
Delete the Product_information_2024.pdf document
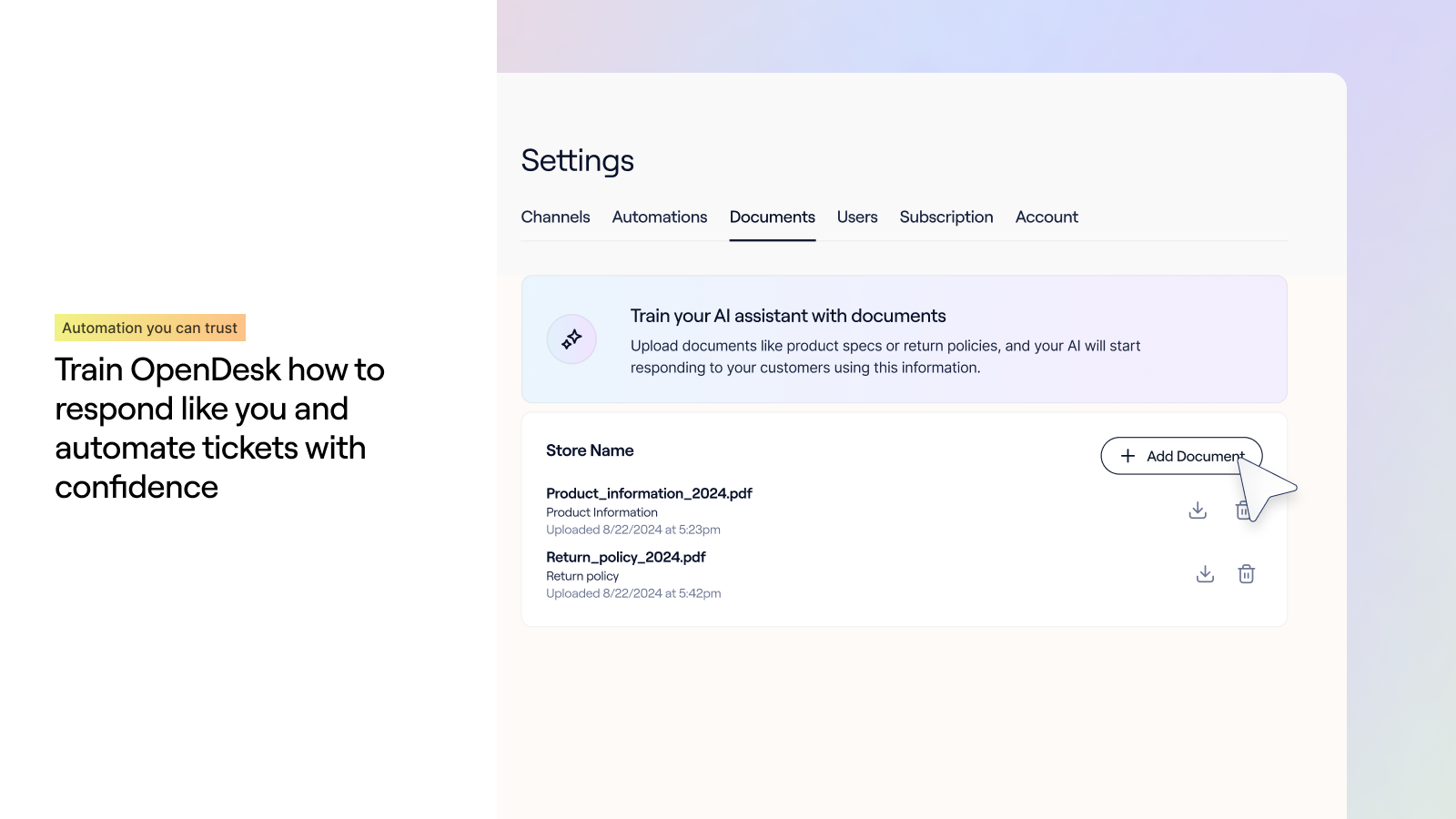tap(1241, 511)
